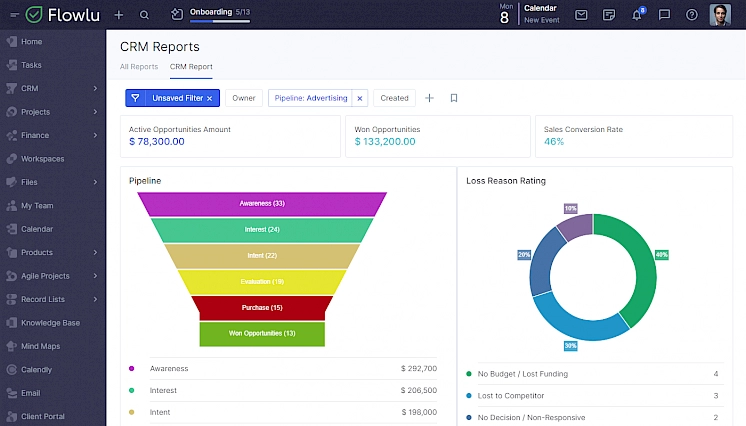
Task: Click the Awareness funnel segment
Action: 262,203
